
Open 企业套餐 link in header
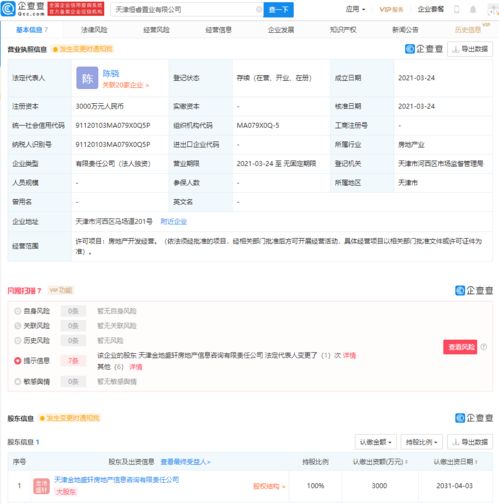click(x=431, y=9)
